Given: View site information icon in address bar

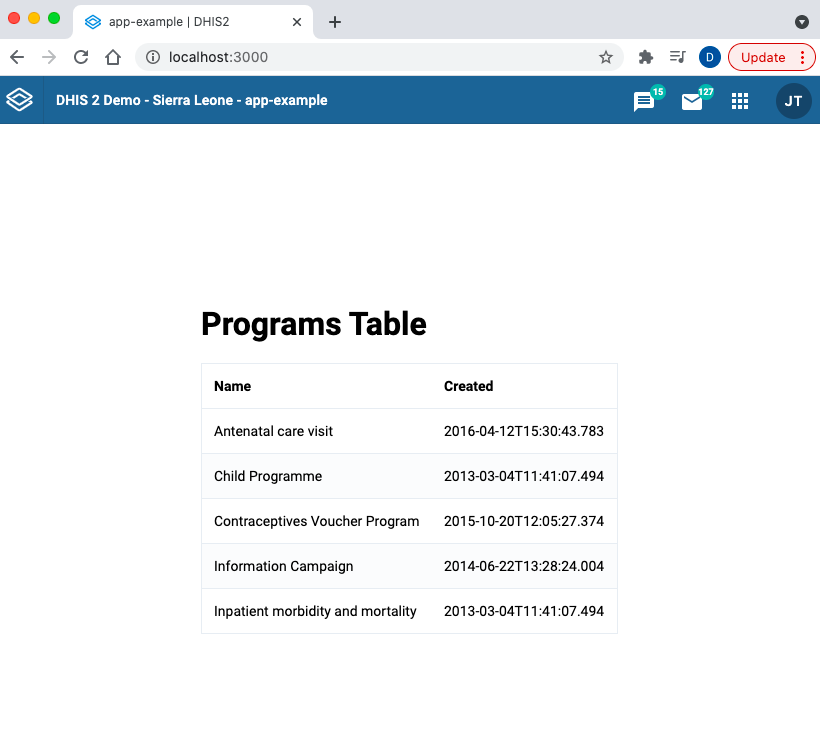Looking at the screenshot, I should pyautogui.click(x=153, y=57).
